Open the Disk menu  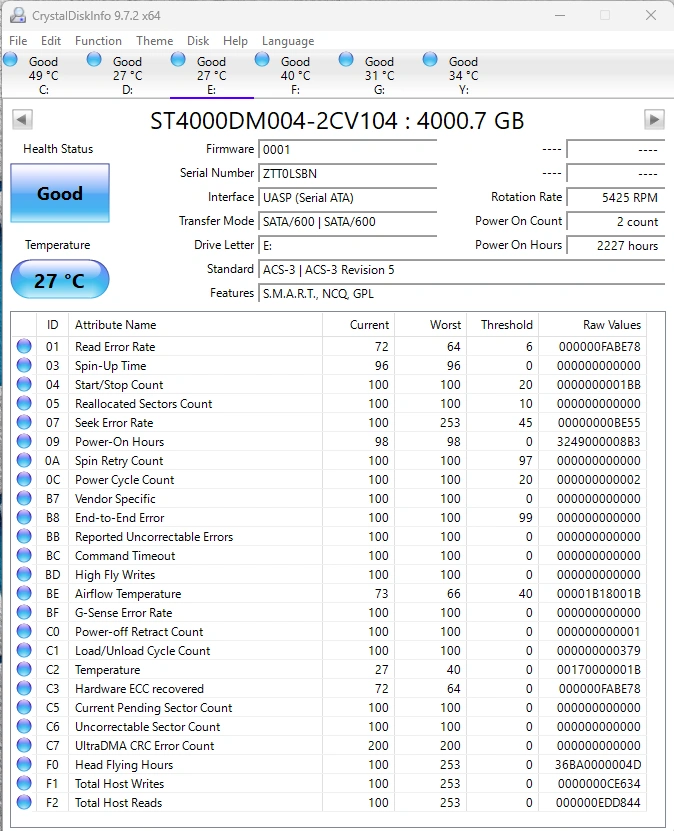[198, 41]
